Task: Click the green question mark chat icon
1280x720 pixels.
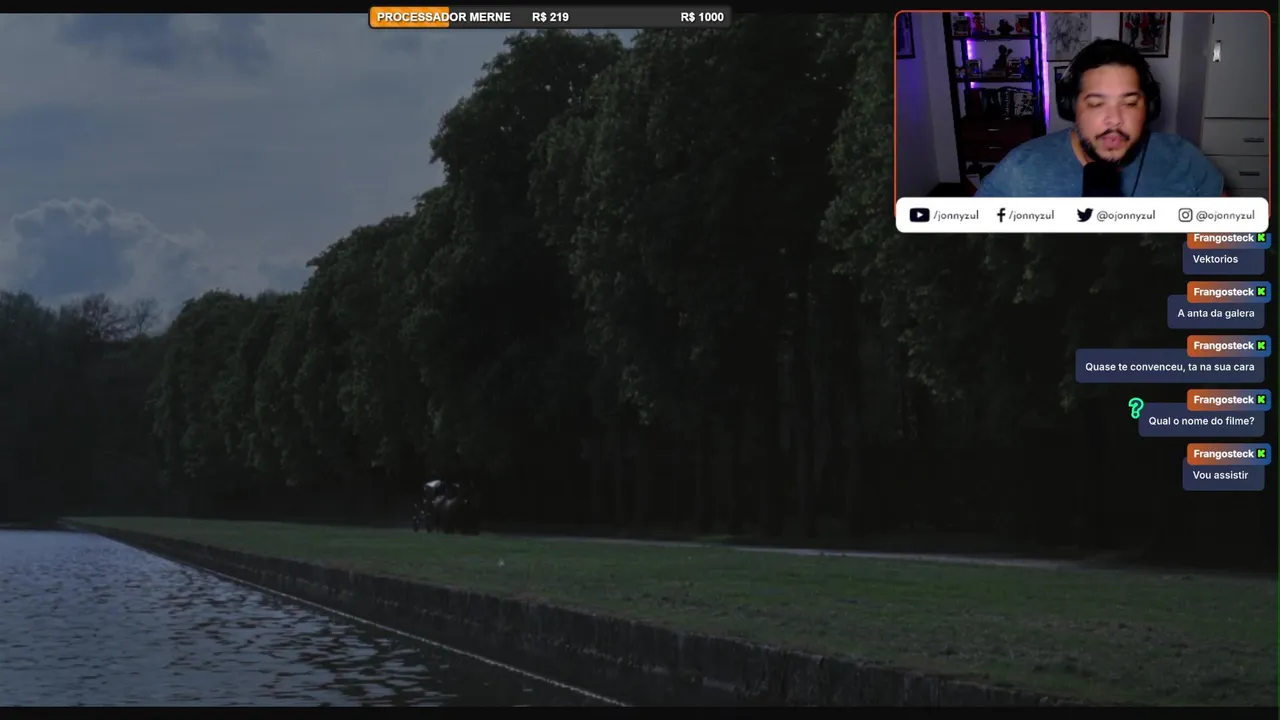Action: pos(1136,408)
